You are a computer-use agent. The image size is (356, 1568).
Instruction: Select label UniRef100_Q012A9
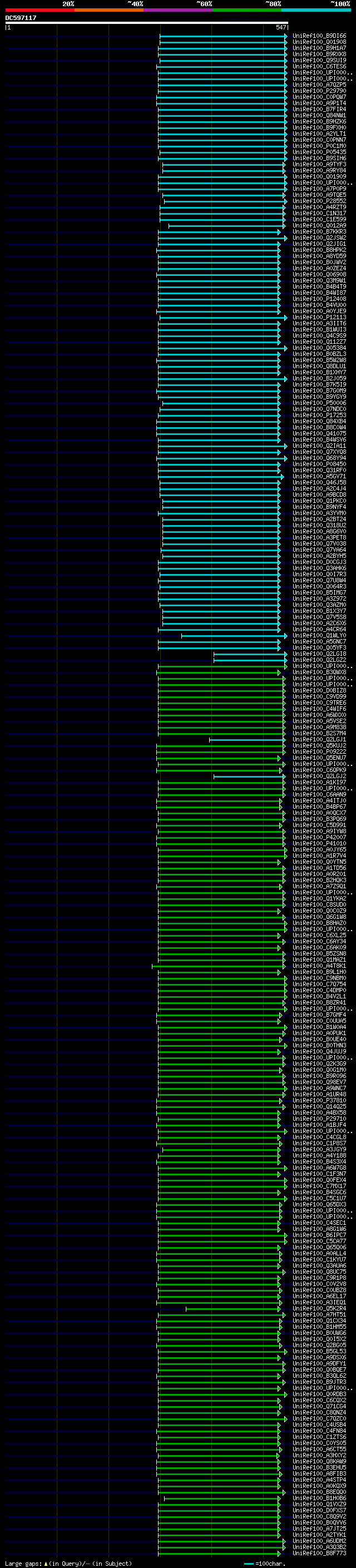click(319, 225)
